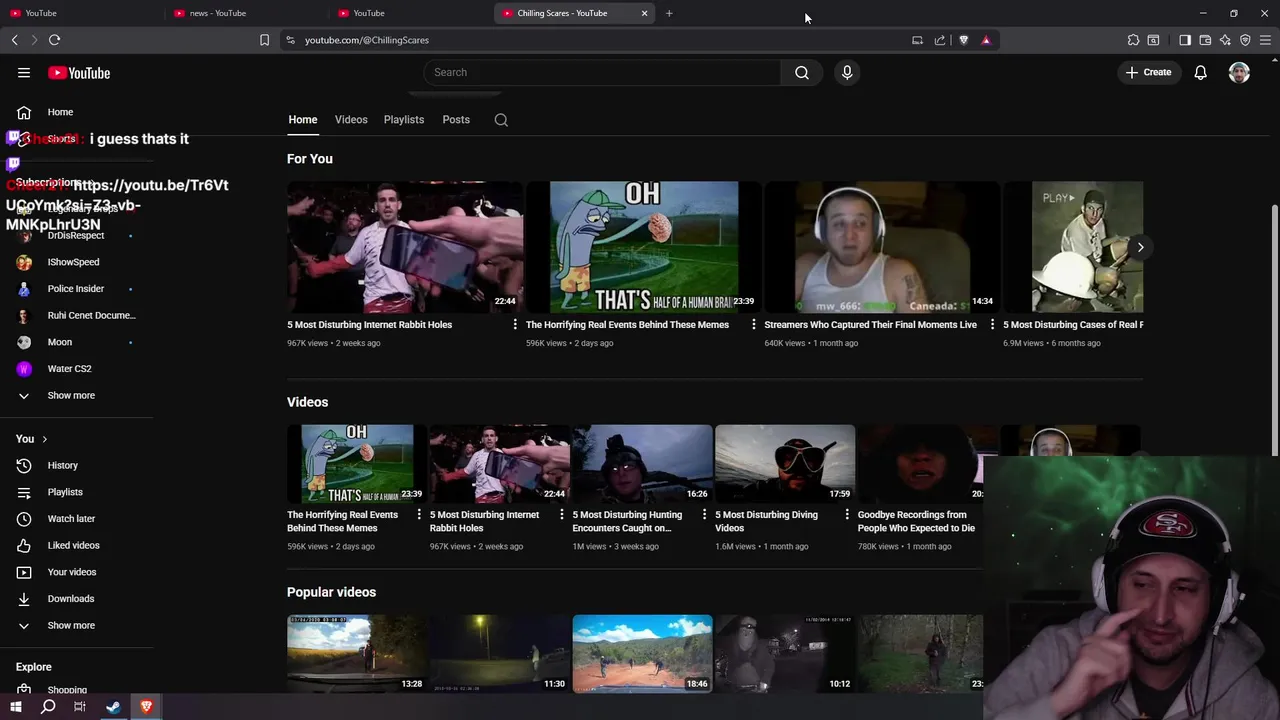Play popular video with 18:46 duration
The height and width of the screenshot is (720, 1280).
[642, 654]
